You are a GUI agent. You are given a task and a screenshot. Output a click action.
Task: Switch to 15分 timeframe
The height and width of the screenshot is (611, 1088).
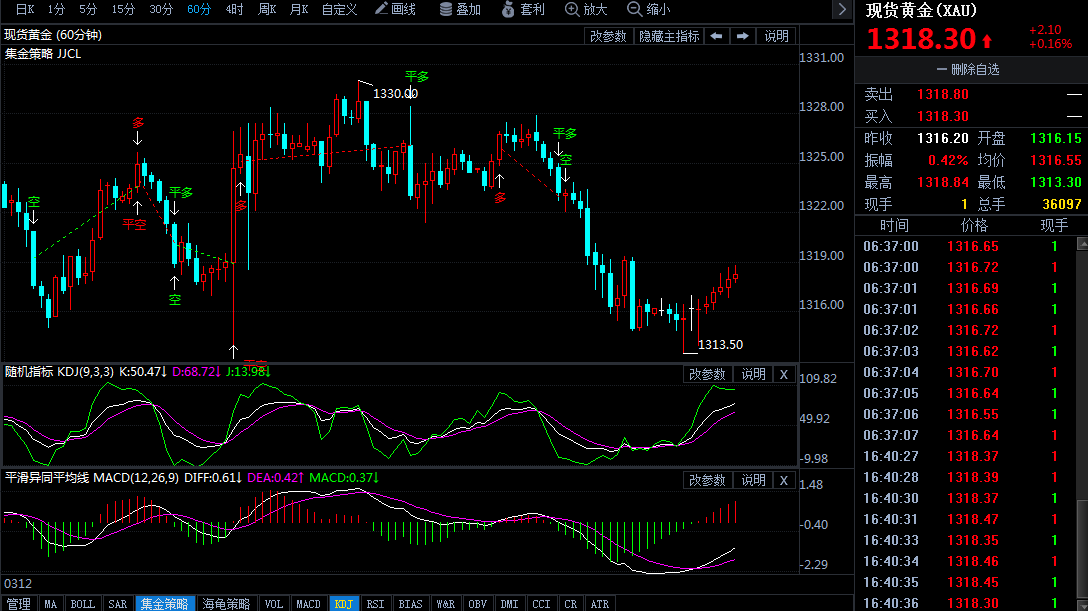(x=124, y=9)
